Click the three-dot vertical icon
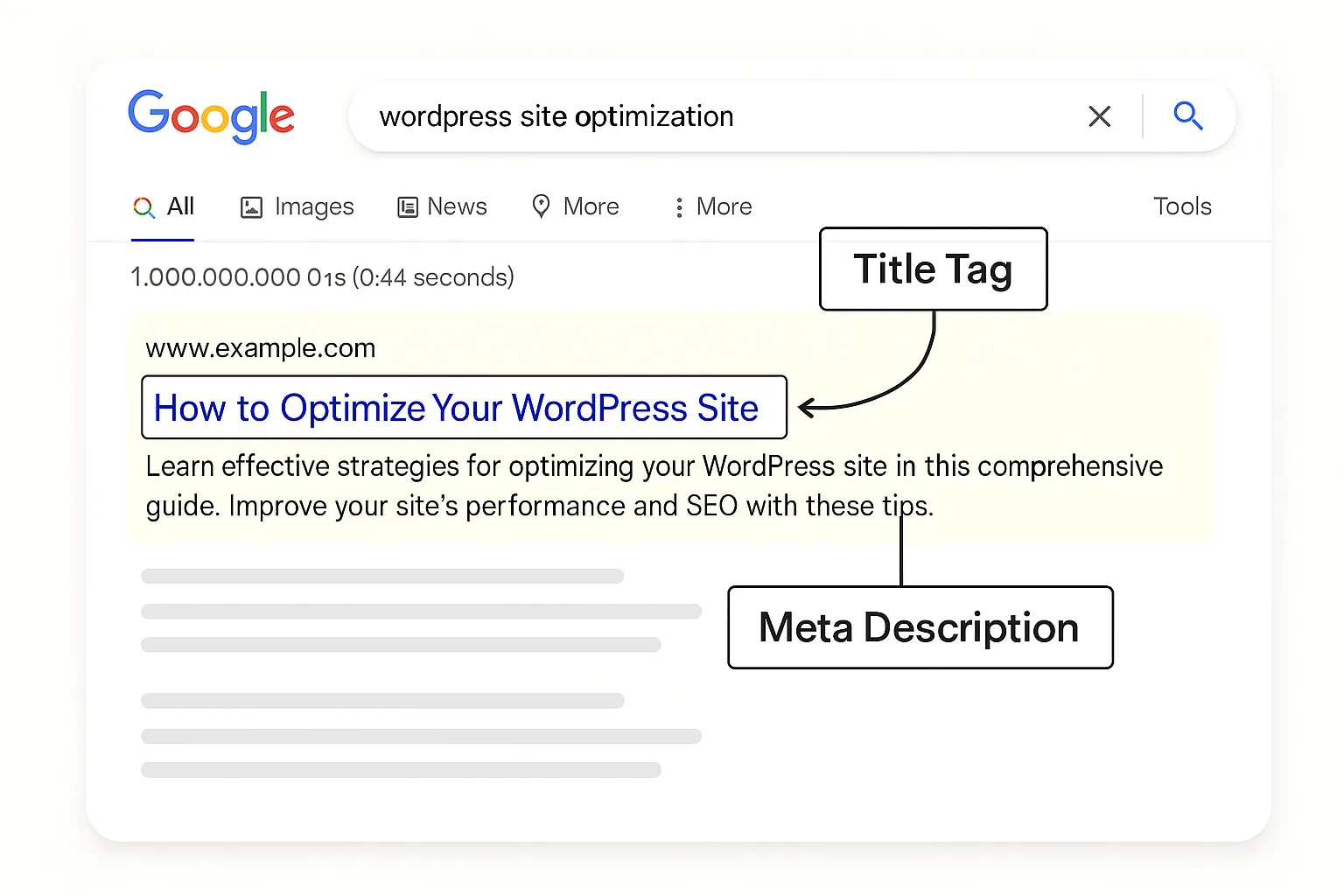This screenshot has width=1344, height=896. (x=679, y=207)
